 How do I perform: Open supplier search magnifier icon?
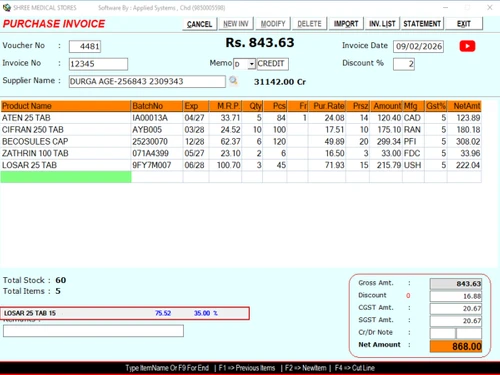[233, 80]
